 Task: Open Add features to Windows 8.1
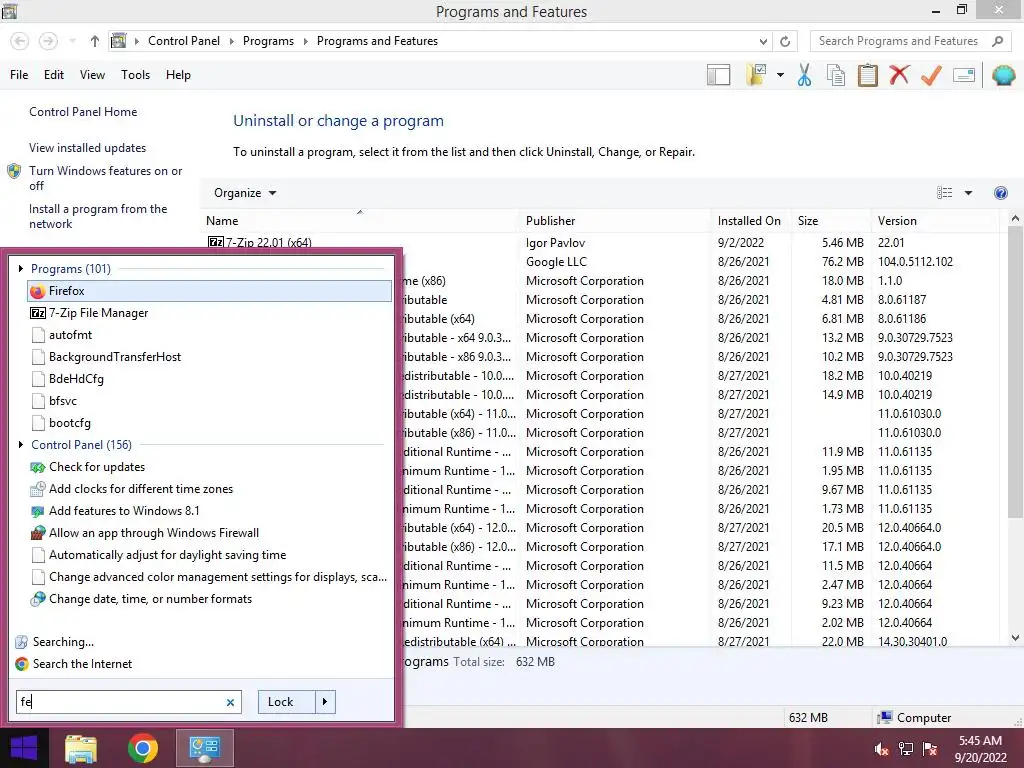click(x=209, y=511)
